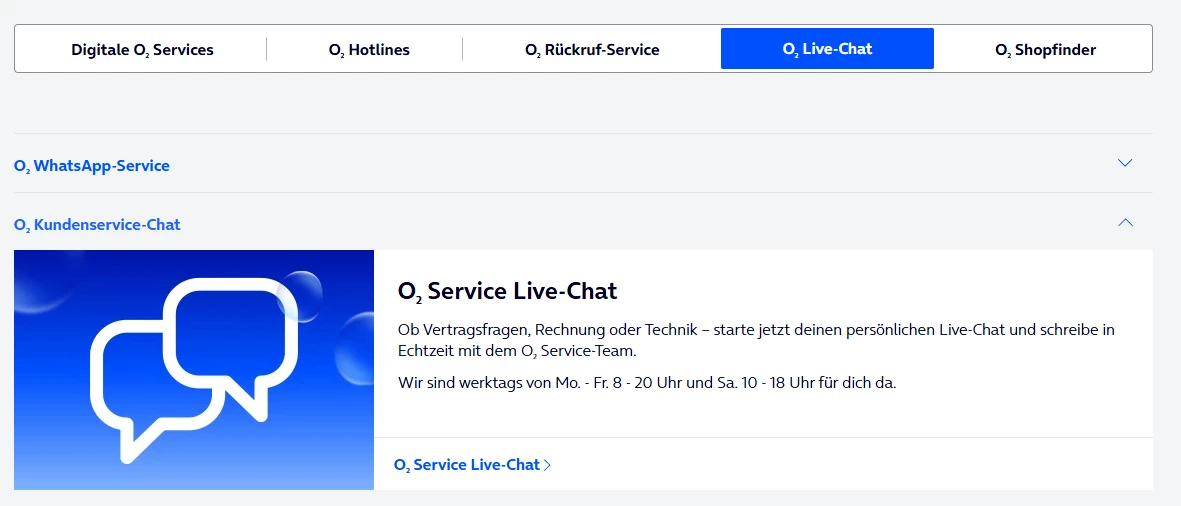
Task: Expand the WhatsApp-Service section with its chevron
Action: [1125, 163]
